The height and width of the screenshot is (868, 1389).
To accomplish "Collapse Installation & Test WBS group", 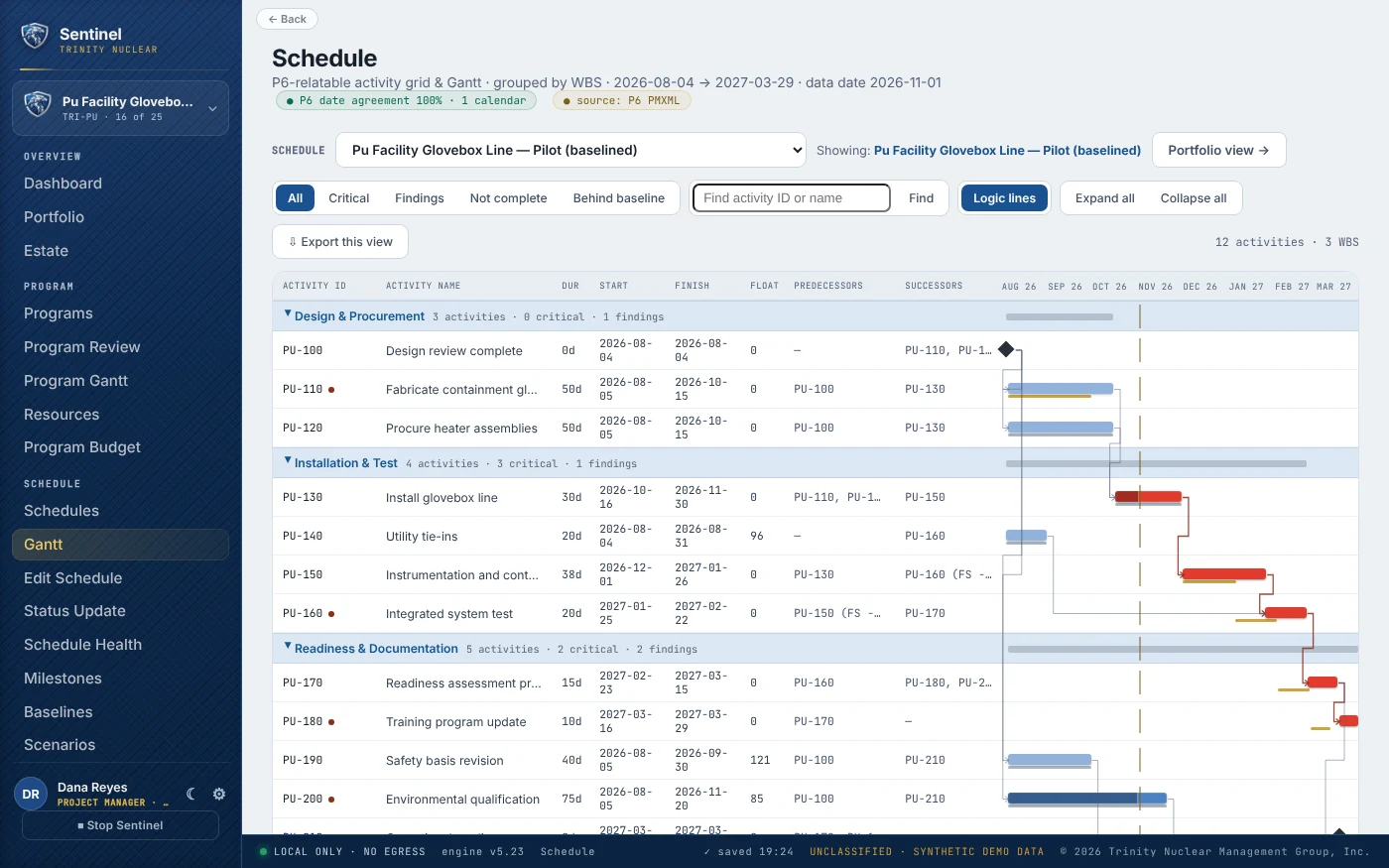I will click(288, 461).
